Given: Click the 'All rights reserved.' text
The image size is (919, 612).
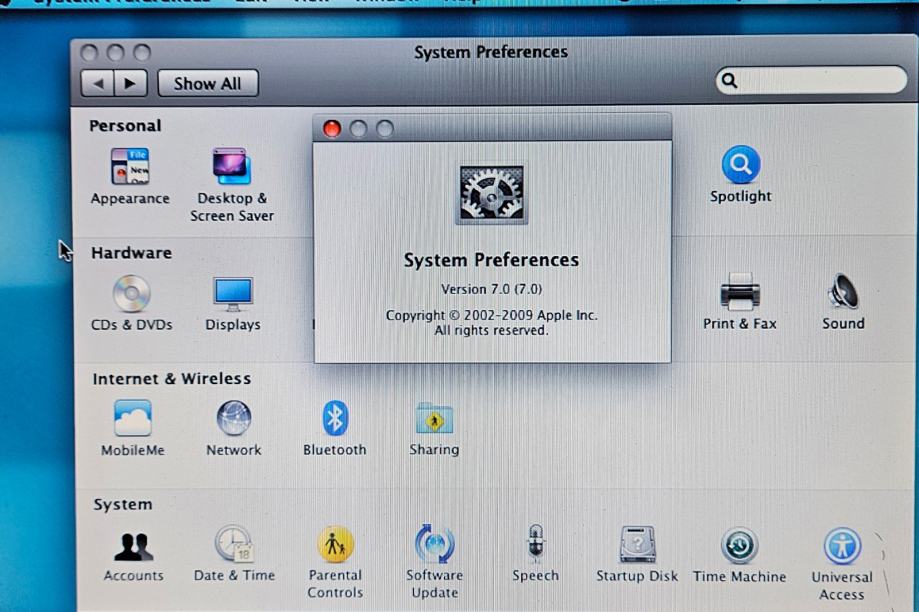Looking at the screenshot, I should pyautogui.click(x=491, y=331).
